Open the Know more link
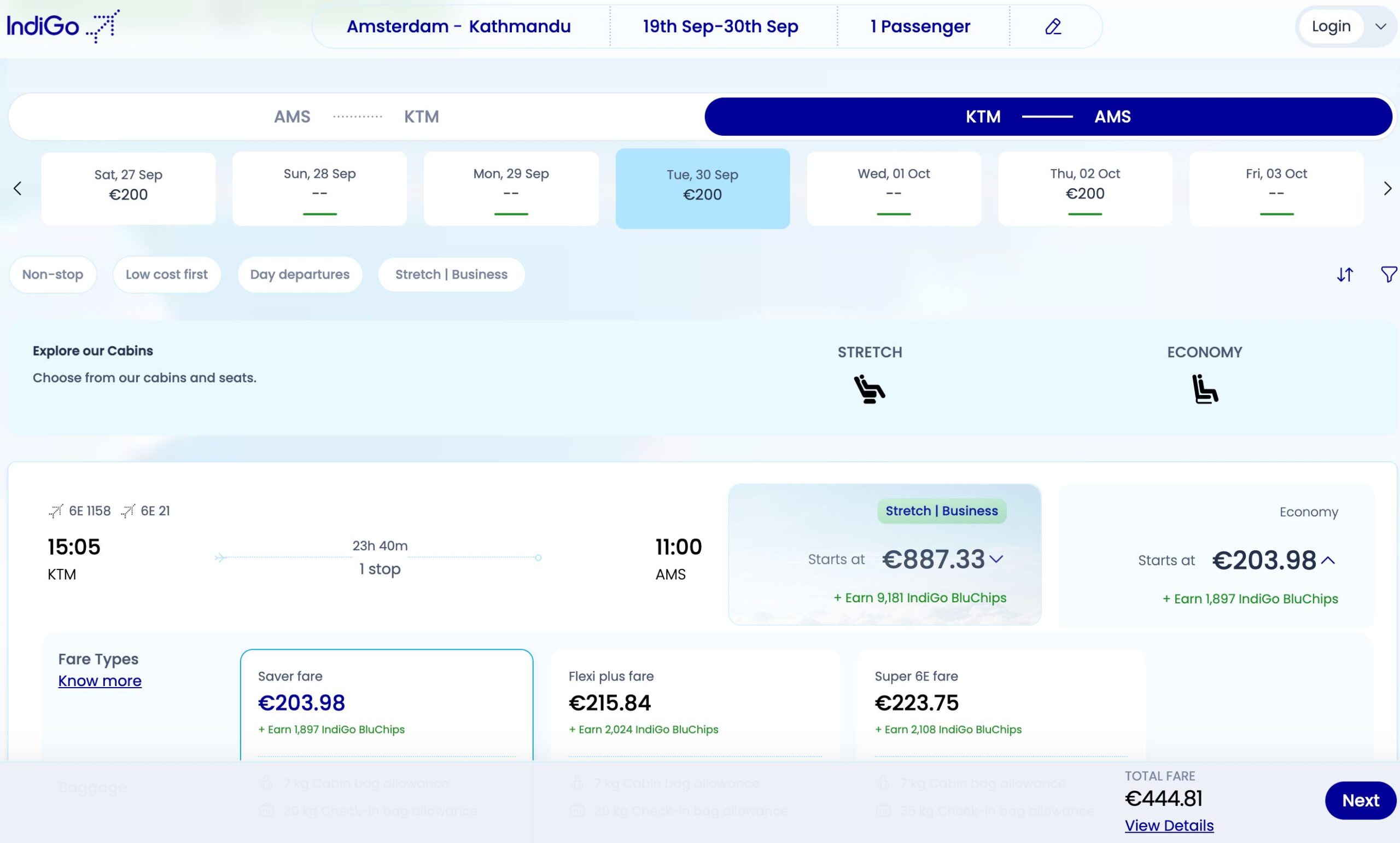Viewport: 1400px width, 843px height. click(100, 681)
